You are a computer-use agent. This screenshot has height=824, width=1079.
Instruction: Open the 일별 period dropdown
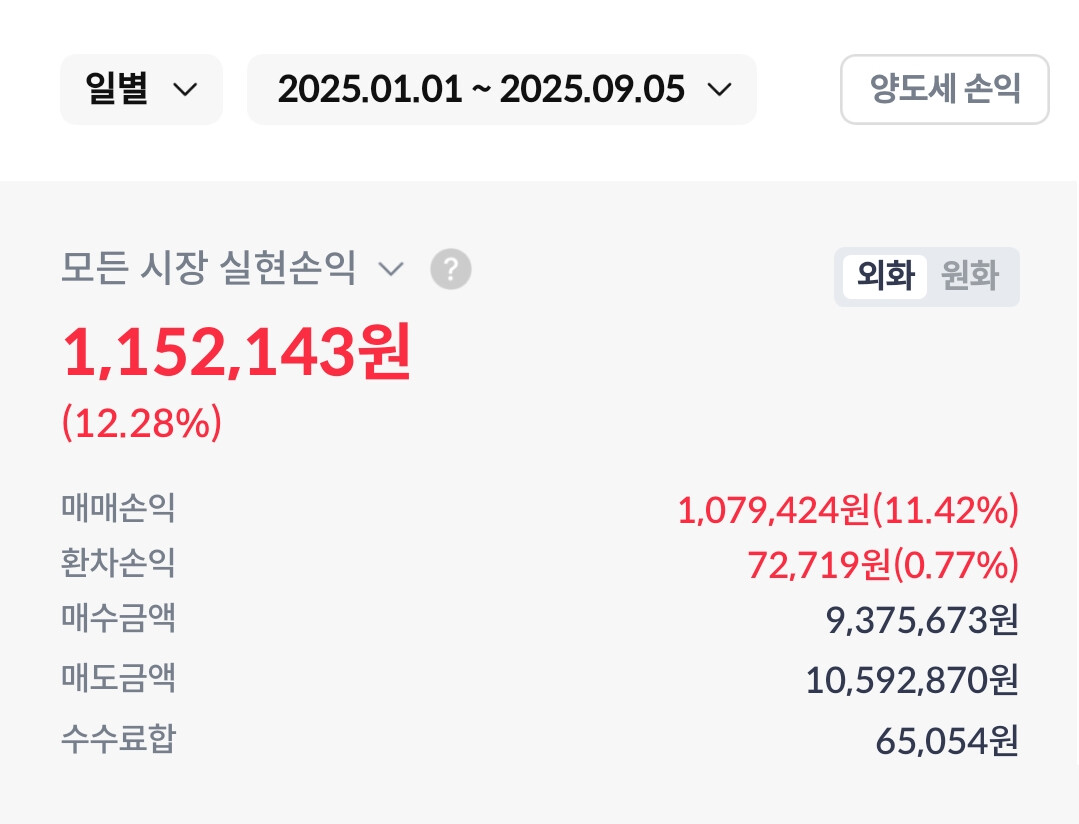tap(142, 89)
